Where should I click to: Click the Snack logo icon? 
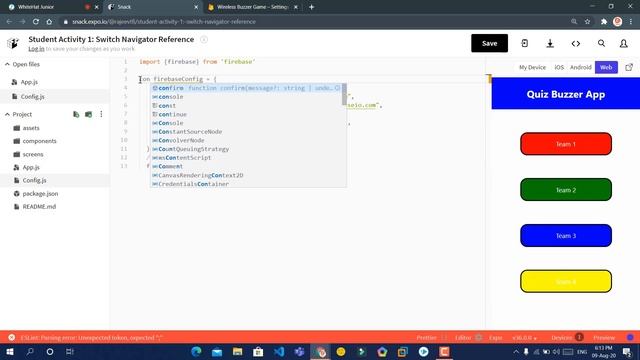(x=13, y=43)
